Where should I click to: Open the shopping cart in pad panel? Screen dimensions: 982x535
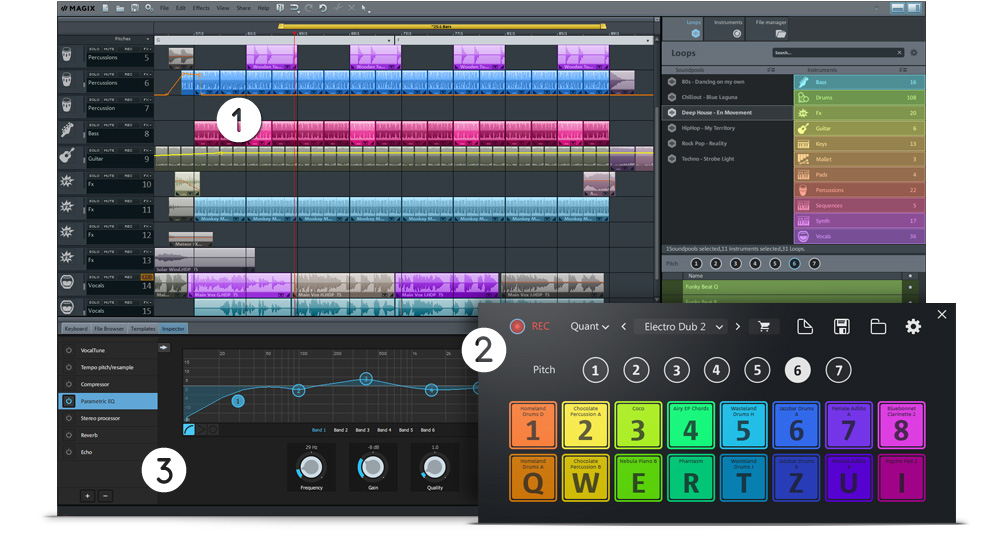[x=764, y=326]
